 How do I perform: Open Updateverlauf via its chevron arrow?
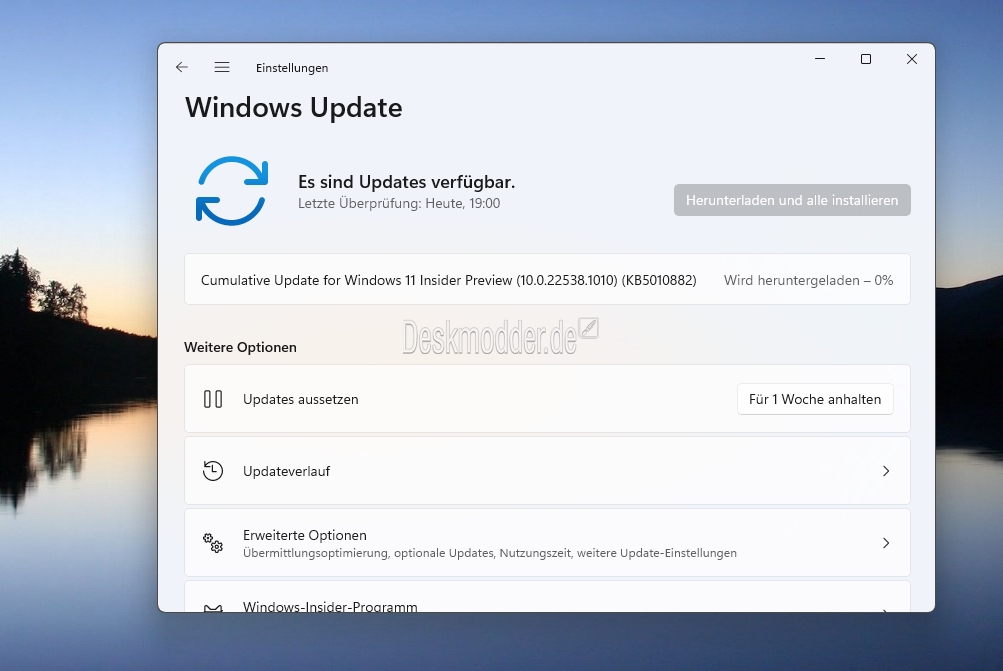[x=886, y=471]
